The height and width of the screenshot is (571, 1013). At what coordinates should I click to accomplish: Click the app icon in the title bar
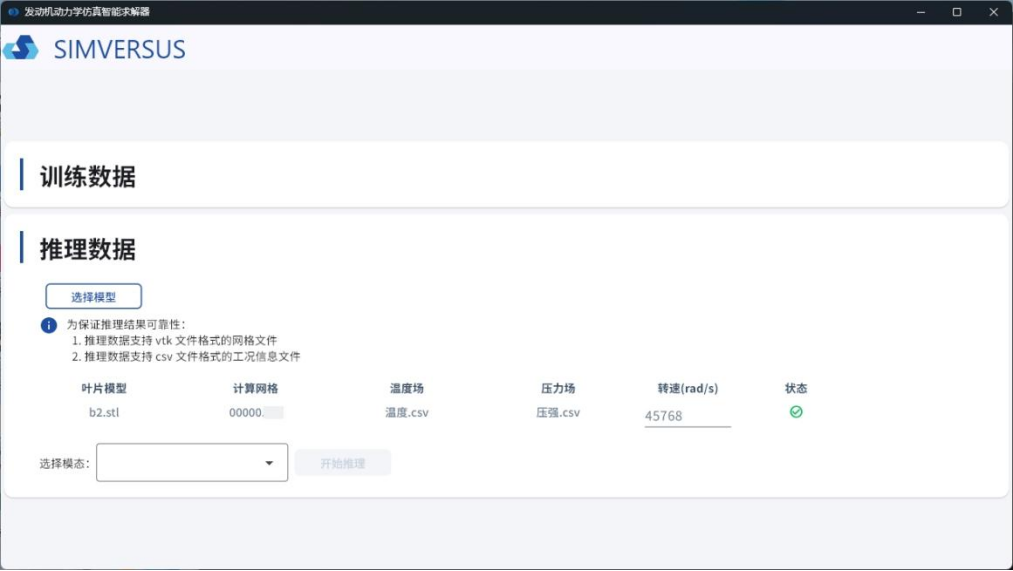point(13,12)
